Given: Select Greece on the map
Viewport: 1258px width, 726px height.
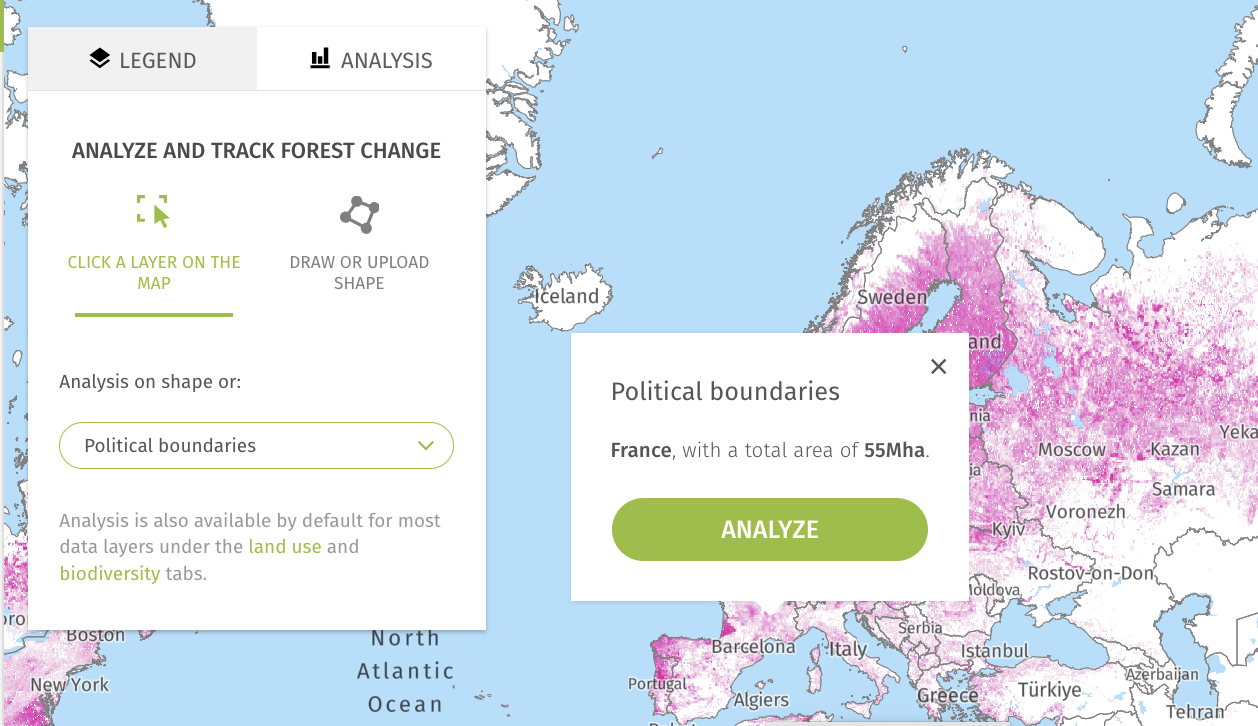Looking at the screenshot, I should [945, 695].
